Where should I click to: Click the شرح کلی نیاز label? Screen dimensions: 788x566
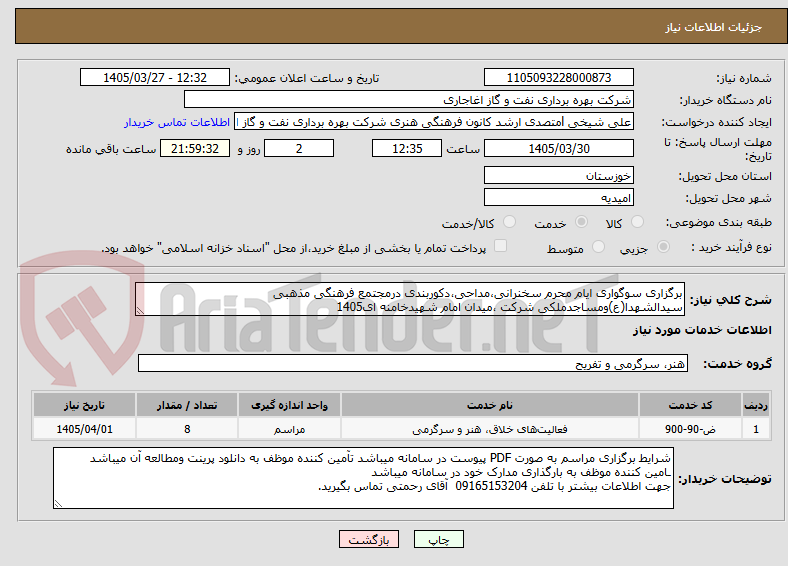(731, 300)
